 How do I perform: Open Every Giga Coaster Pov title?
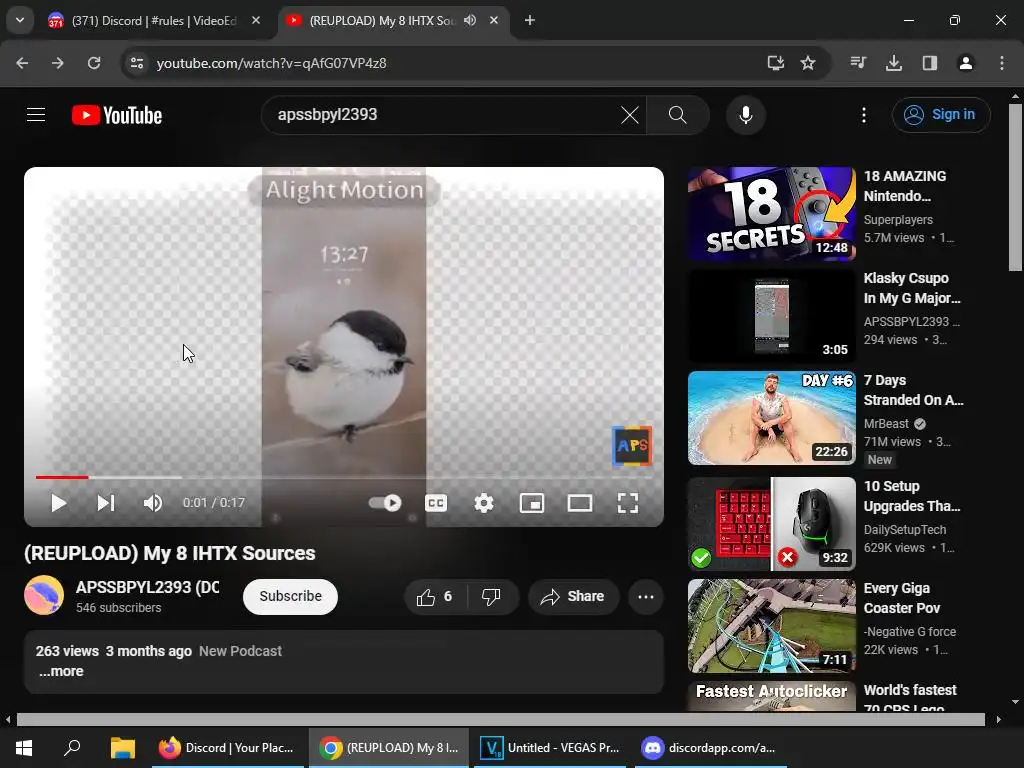coord(902,598)
